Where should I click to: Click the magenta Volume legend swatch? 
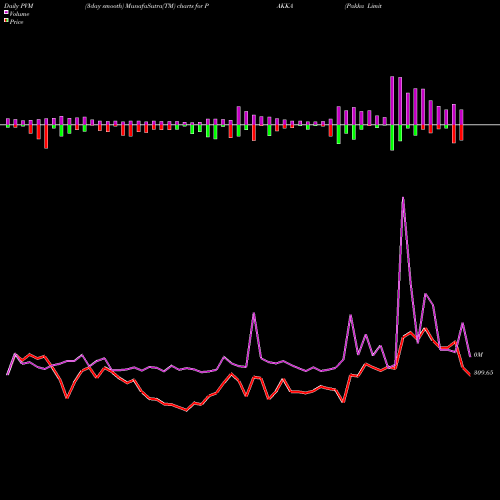coord(6,13)
